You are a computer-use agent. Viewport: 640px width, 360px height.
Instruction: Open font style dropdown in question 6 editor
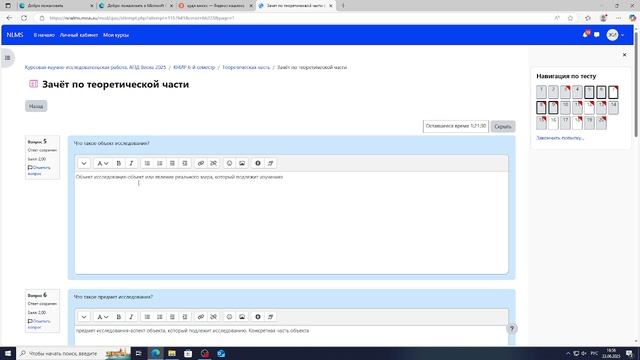pyautogui.click(x=102, y=317)
